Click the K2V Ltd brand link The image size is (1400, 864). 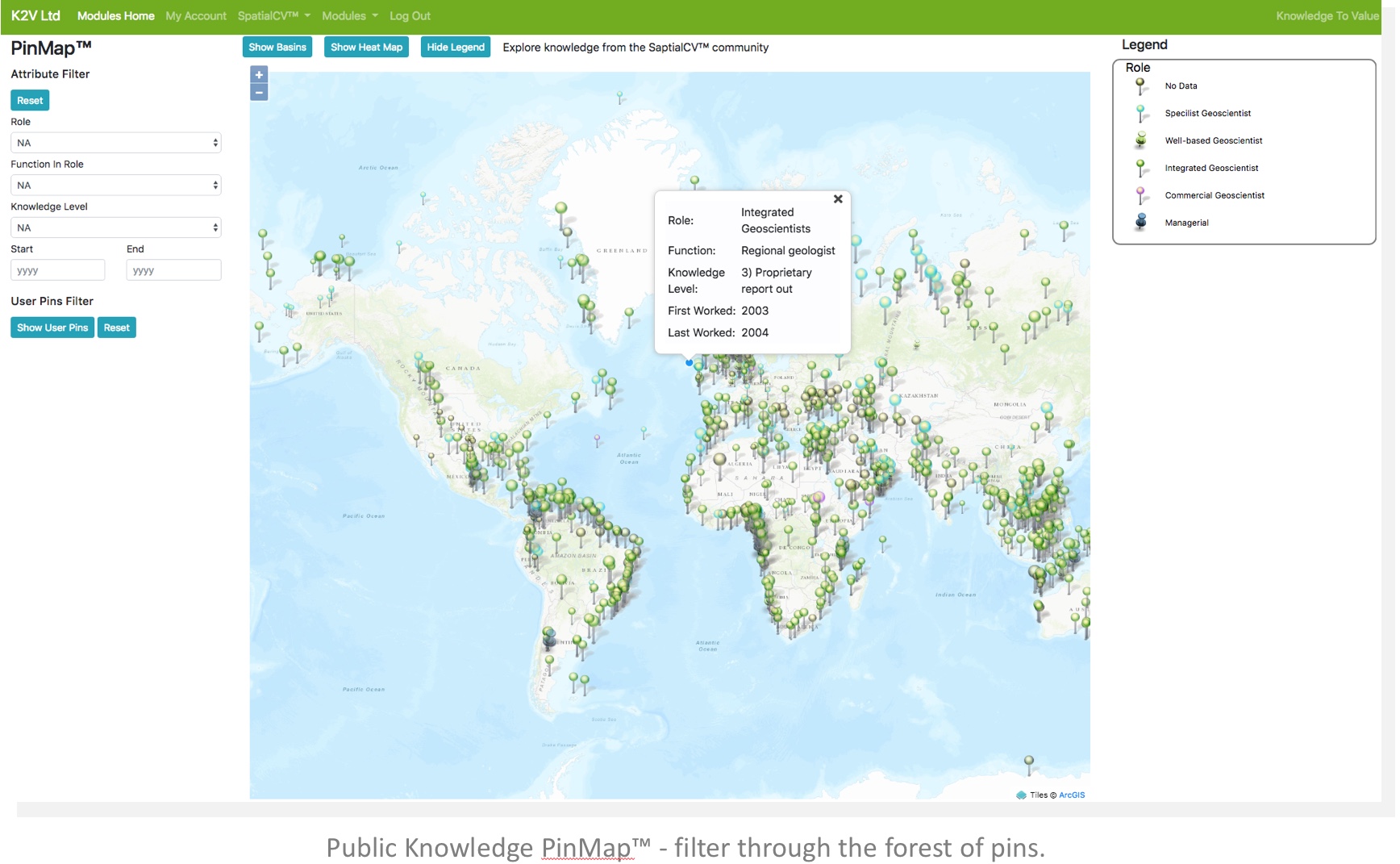point(35,16)
